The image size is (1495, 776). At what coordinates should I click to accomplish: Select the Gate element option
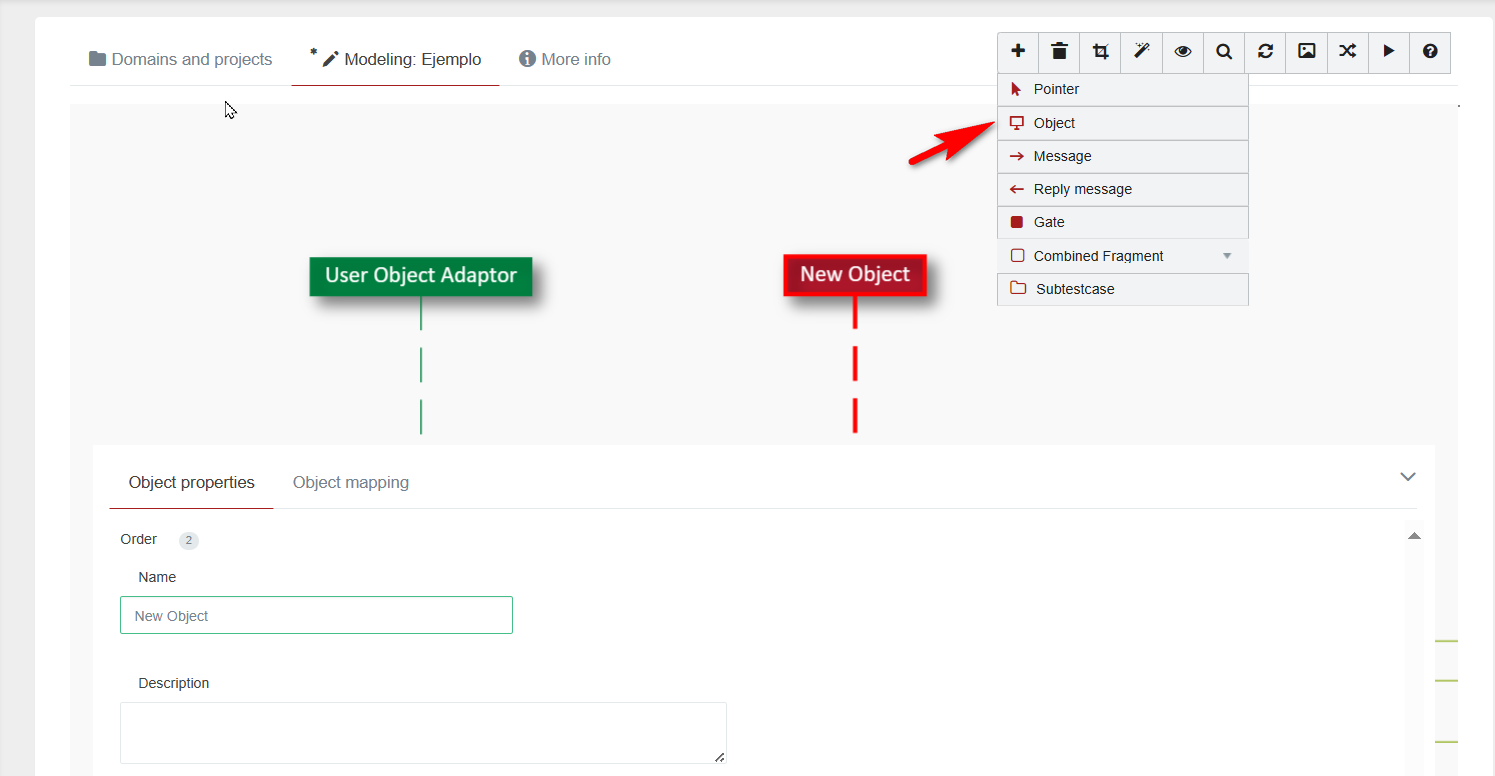coord(1048,222)
